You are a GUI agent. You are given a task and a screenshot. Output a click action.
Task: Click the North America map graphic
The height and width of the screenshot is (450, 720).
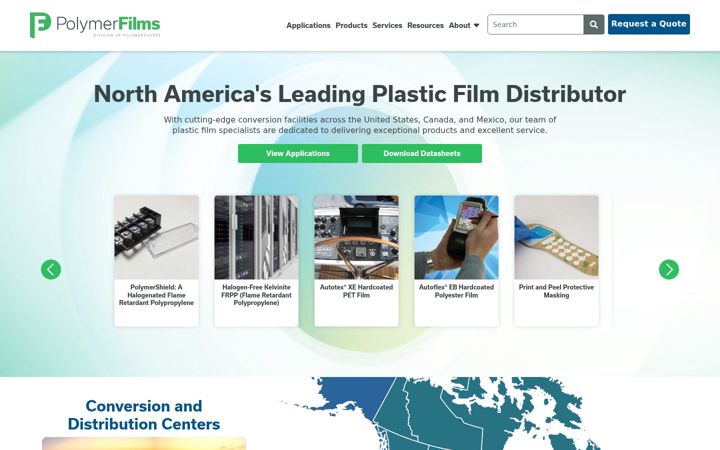[441, 414]
